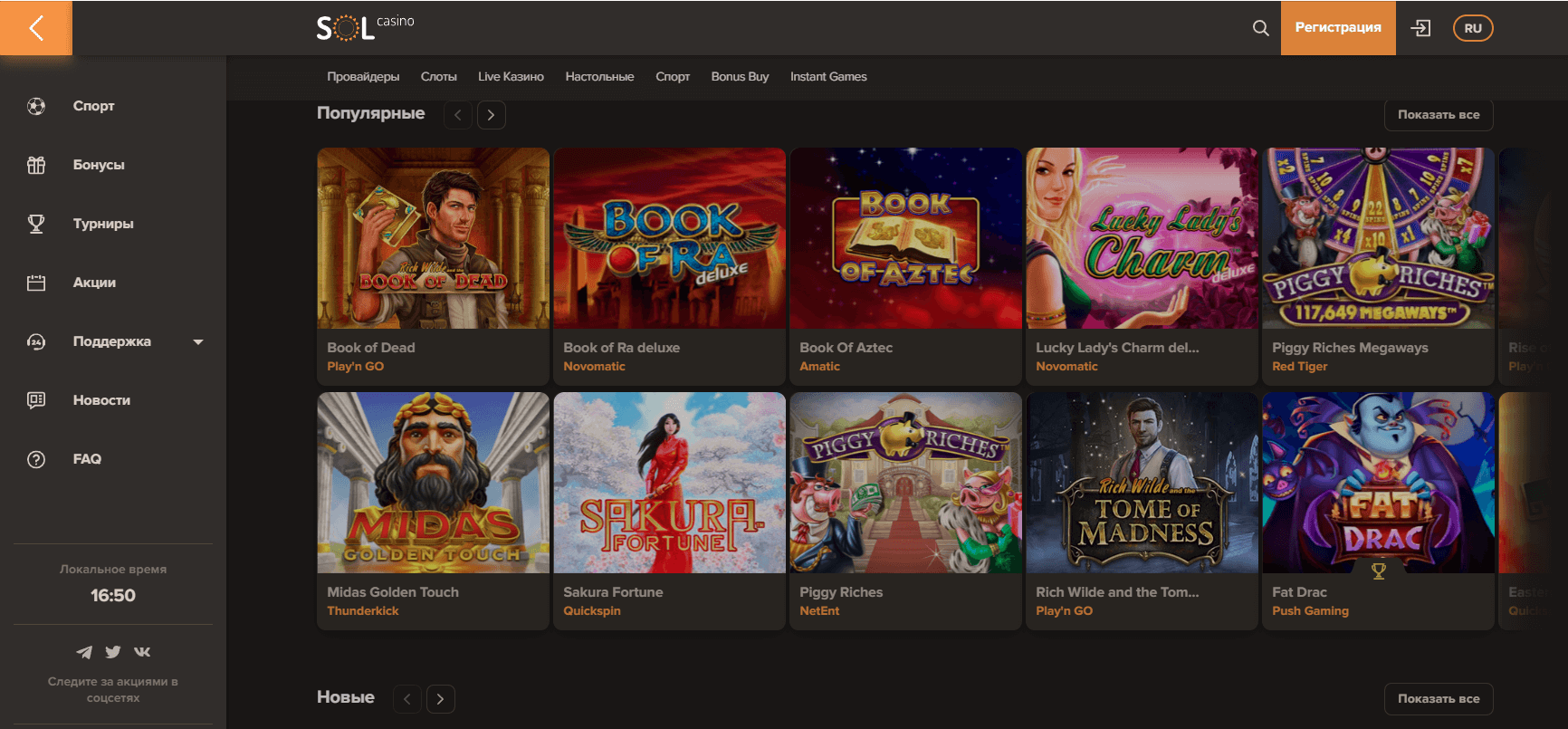The width and height of the screenshot is (1568, 729).
Task: Expand the Поддержка dropdown arrow
Action: (198, 341)
